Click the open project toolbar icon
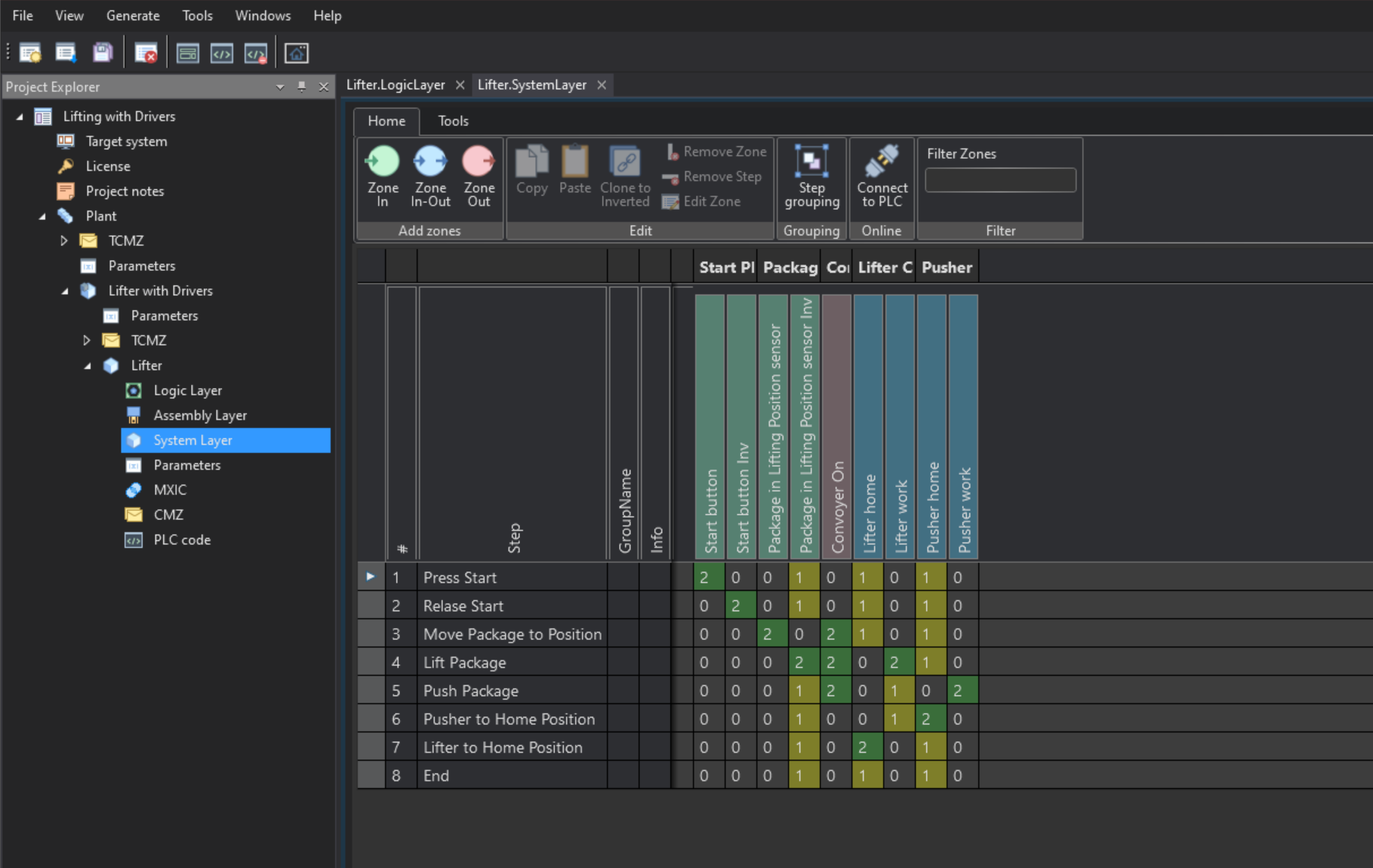This screenshot has height=868, width=1373. (66, 53)
